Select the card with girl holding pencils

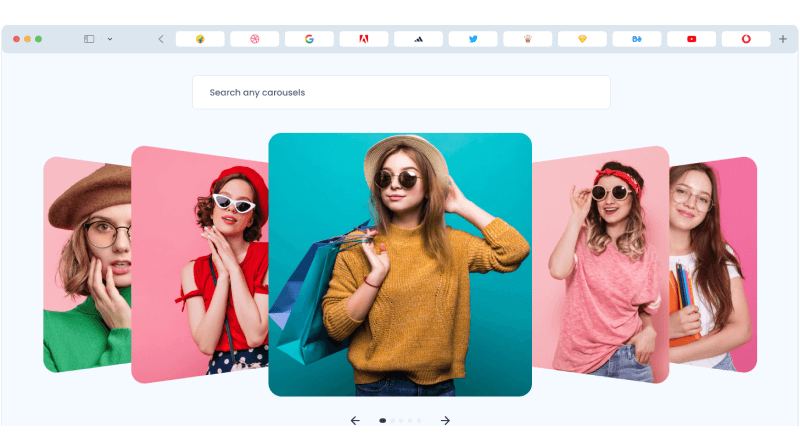tap(713, 264)
